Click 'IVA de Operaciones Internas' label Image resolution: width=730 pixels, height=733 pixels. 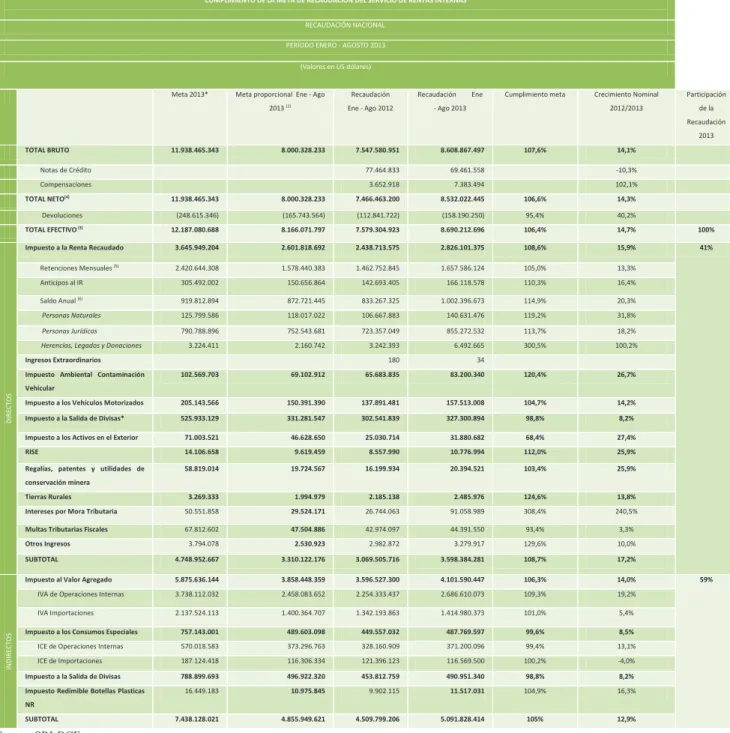(x=81, y=595)
